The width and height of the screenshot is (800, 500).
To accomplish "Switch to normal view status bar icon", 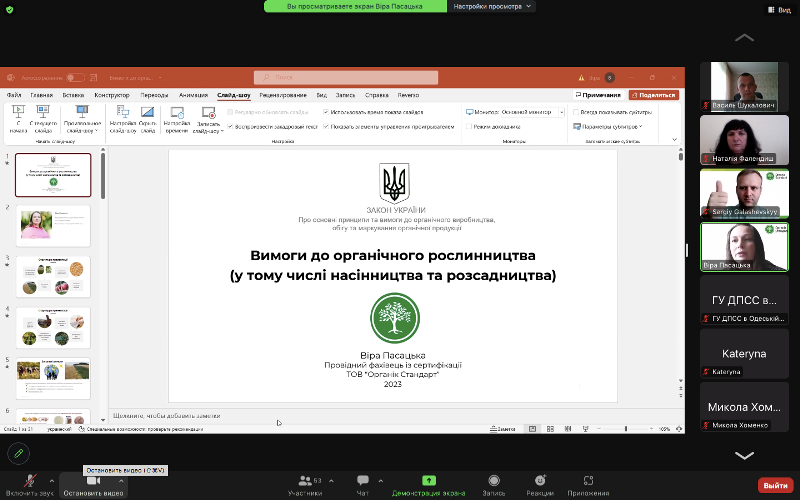I will point(532,429).
